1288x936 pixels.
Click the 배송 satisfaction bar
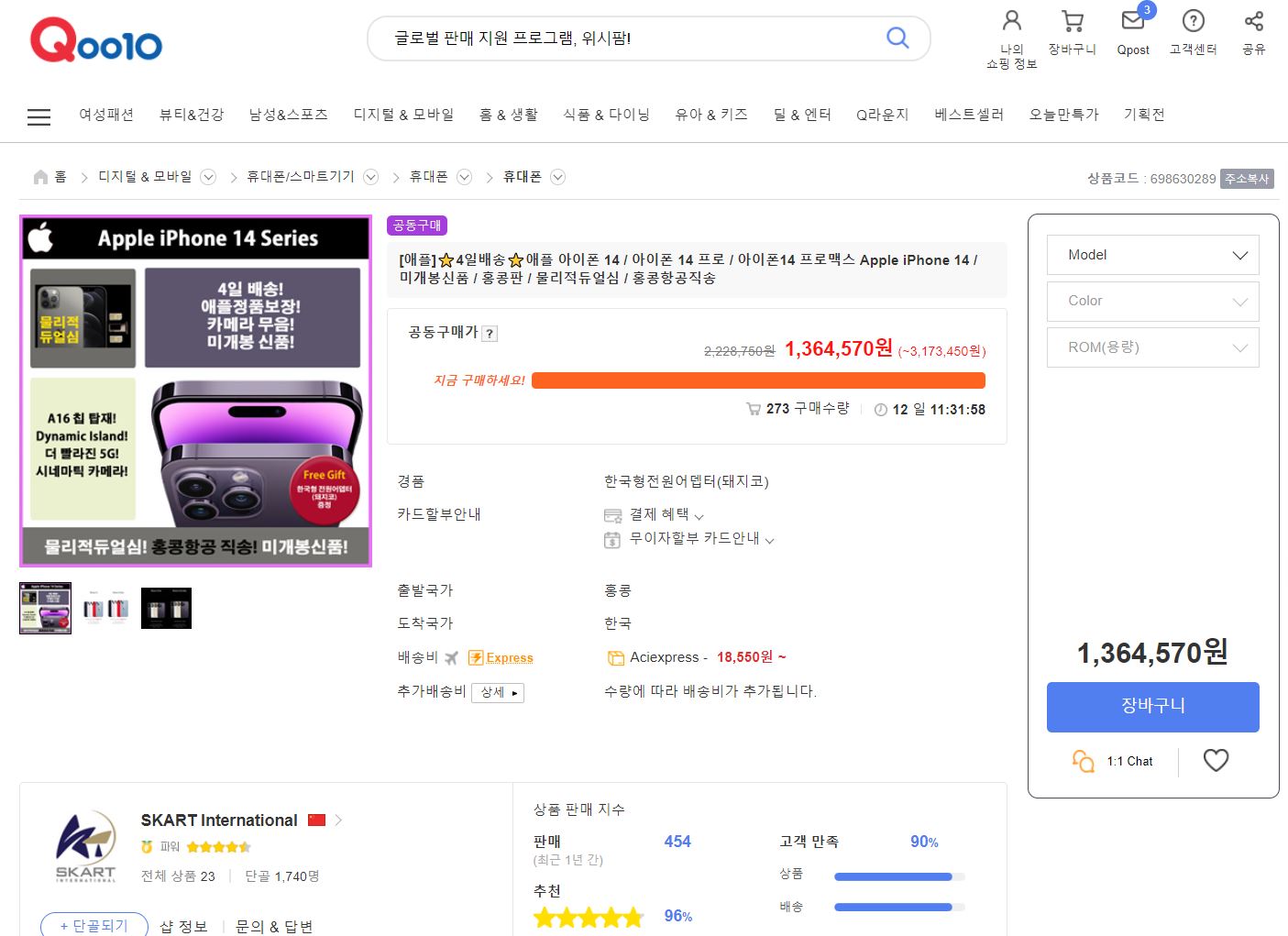(x=899, y=908)
